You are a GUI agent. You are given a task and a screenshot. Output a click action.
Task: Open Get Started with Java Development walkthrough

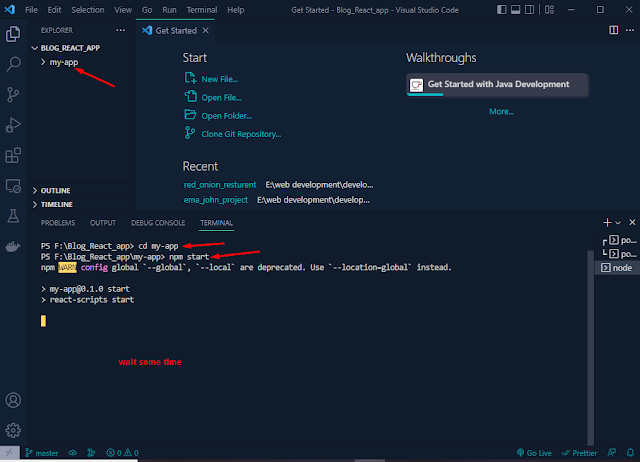pyautogui.click(x=497, y=85)
